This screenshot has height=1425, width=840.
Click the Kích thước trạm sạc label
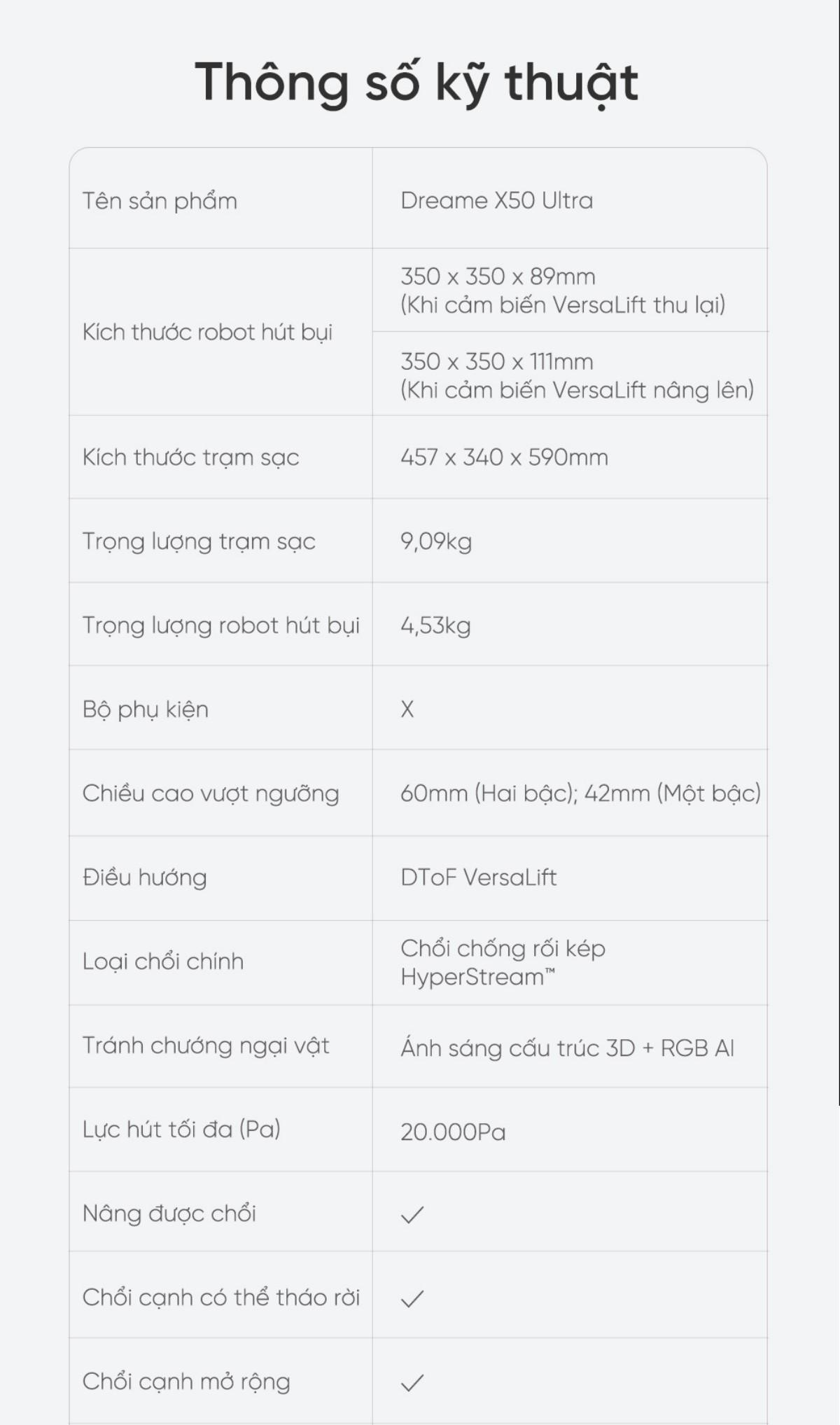[190, 457]
